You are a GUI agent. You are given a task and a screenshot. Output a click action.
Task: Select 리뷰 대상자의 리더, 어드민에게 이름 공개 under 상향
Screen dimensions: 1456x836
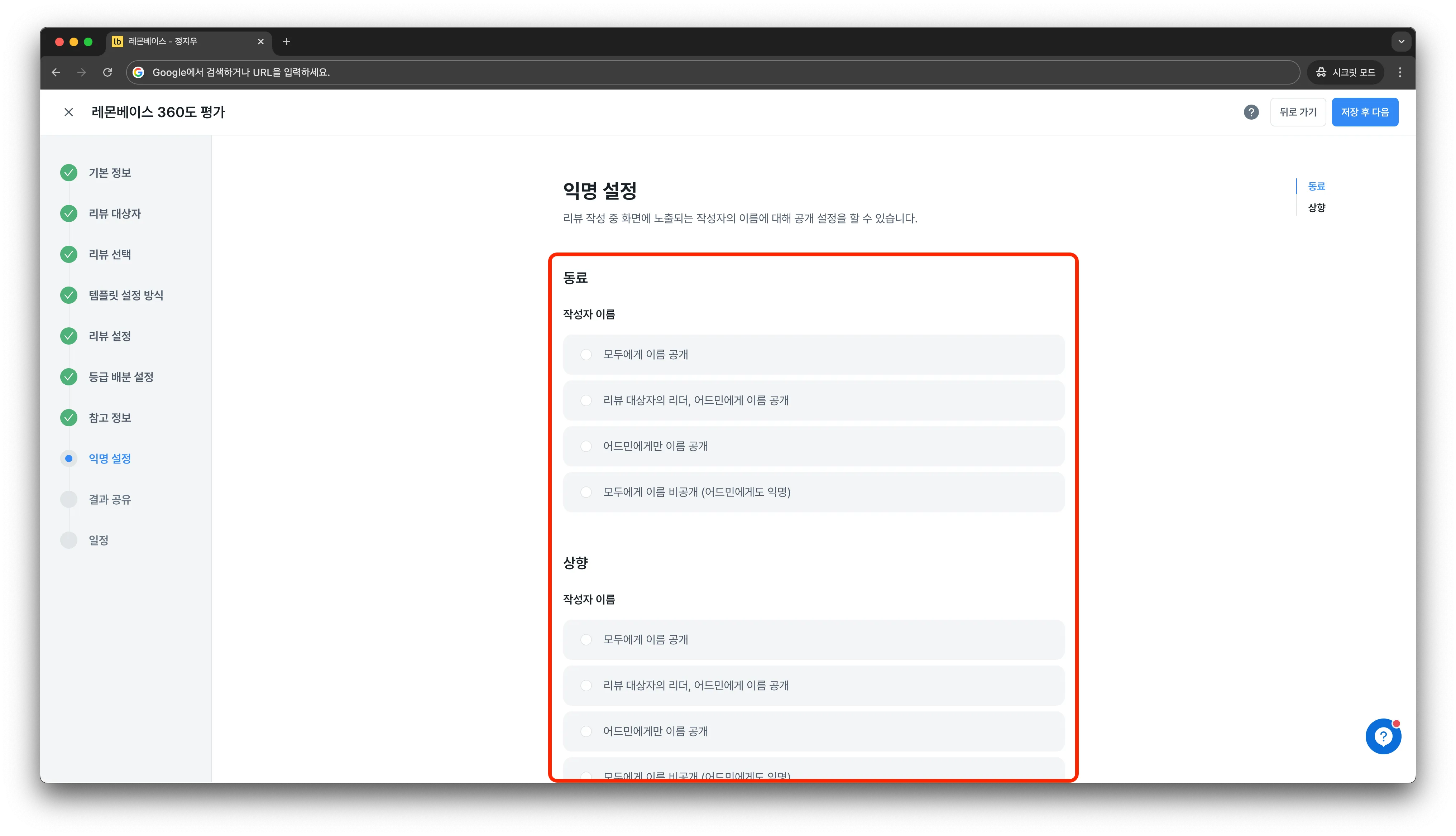pos(814,686)
